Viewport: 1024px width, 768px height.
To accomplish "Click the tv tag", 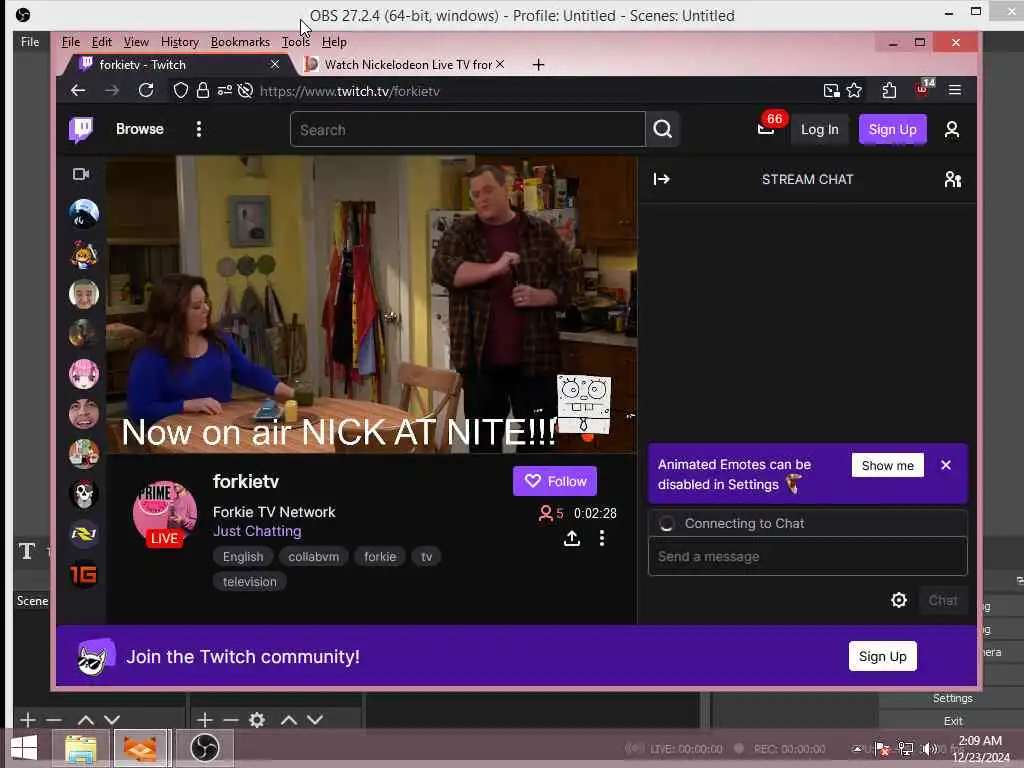I will [426, 556].
